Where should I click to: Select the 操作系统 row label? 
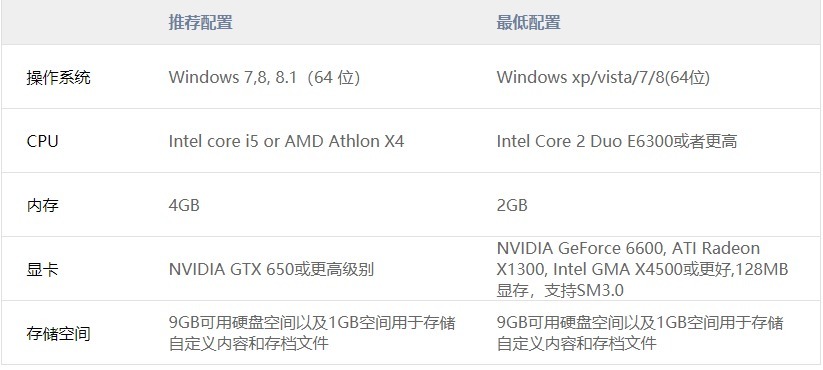[59, 77]
